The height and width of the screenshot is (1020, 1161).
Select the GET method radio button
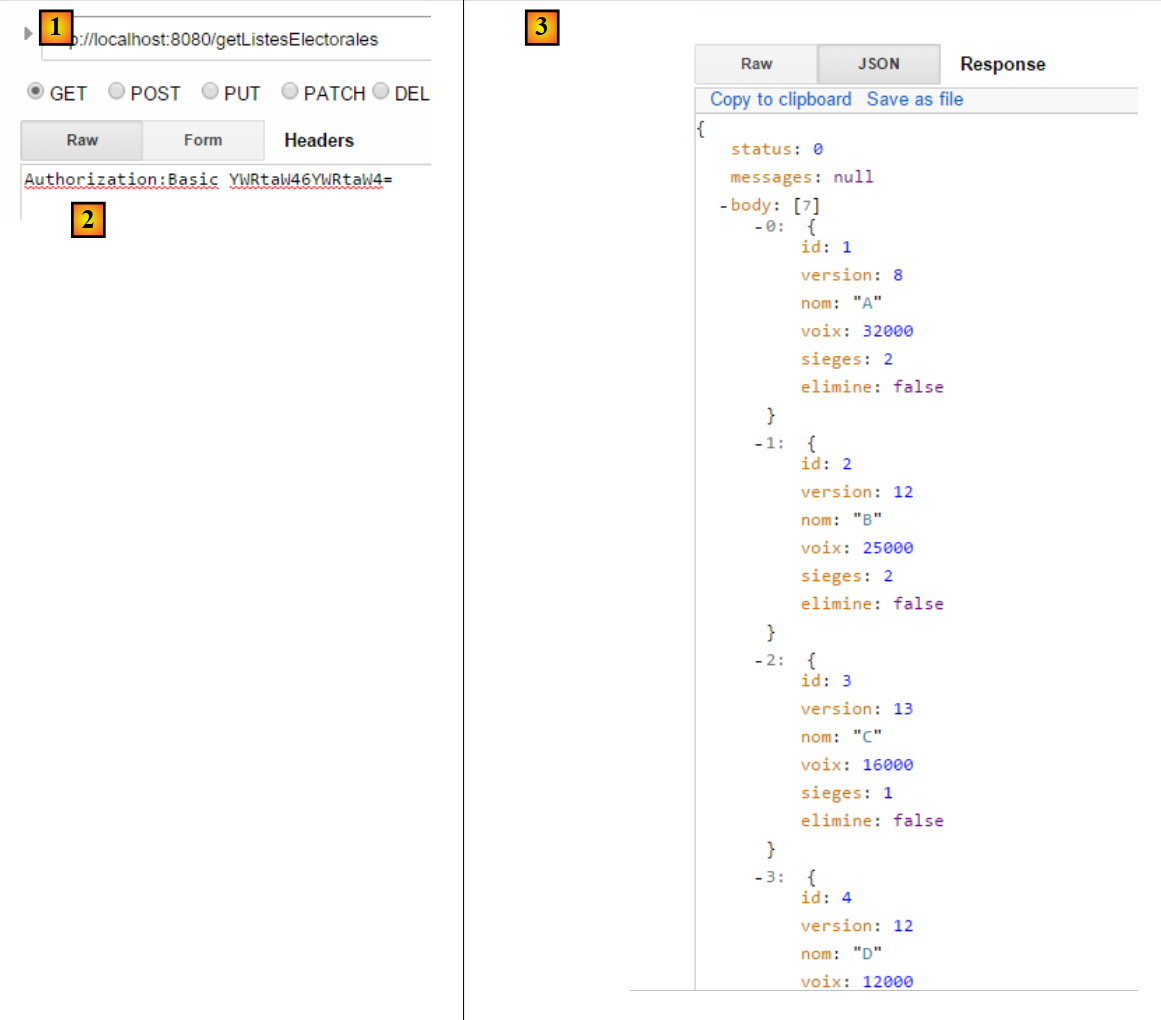click(x=35, y=92)
